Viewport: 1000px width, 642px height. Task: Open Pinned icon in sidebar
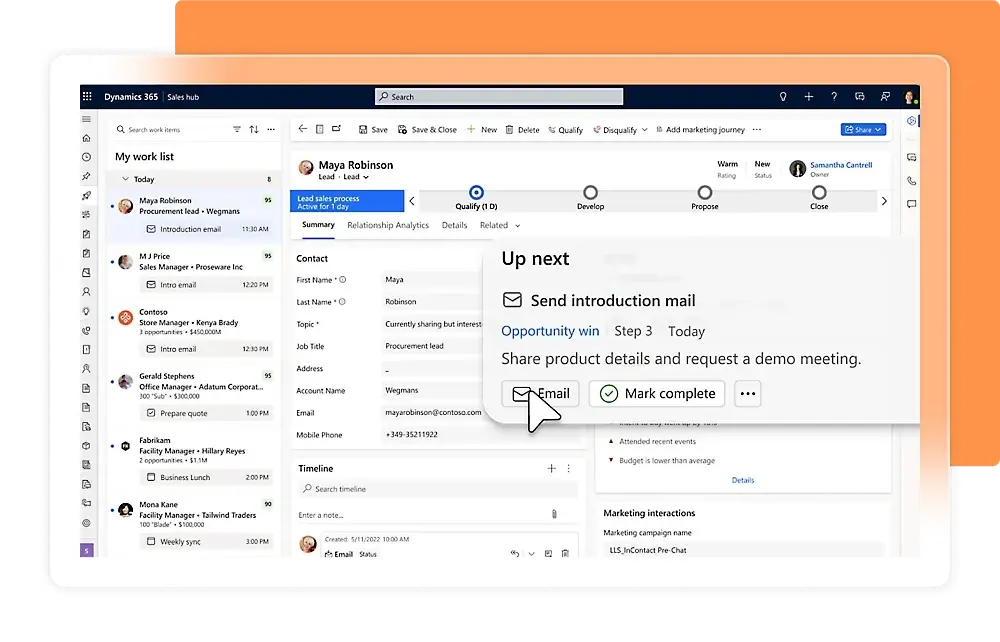pos(86,176)
